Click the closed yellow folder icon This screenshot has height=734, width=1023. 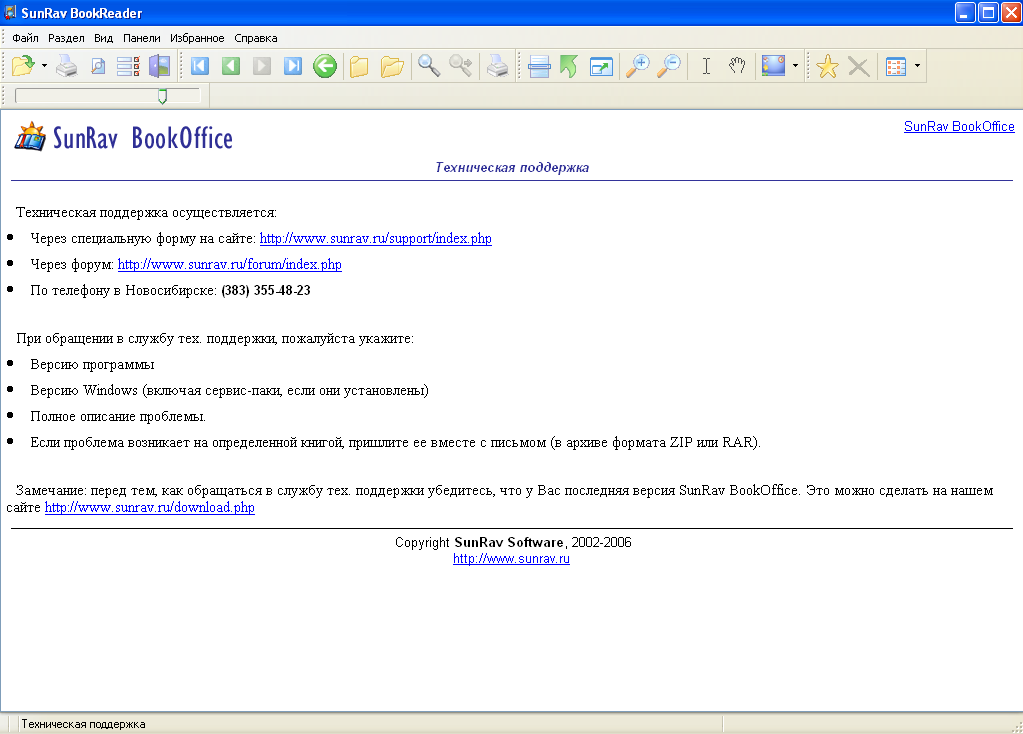359,66
